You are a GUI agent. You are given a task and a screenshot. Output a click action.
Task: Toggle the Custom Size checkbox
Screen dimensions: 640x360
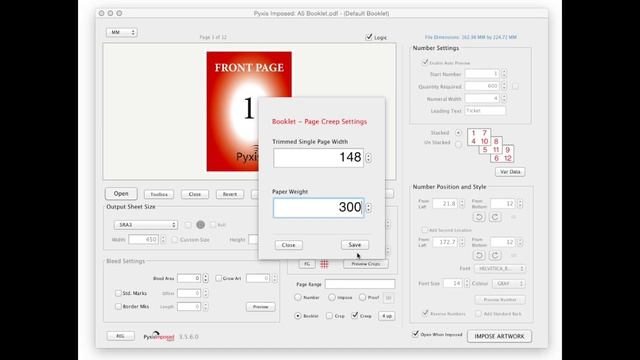click(175, 240)
